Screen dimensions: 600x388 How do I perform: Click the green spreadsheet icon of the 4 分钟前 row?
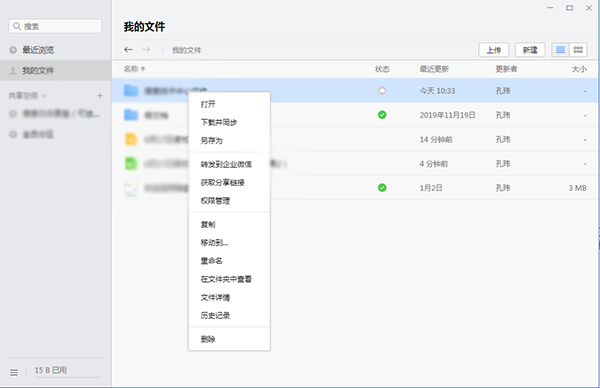[x=131, y=163]
